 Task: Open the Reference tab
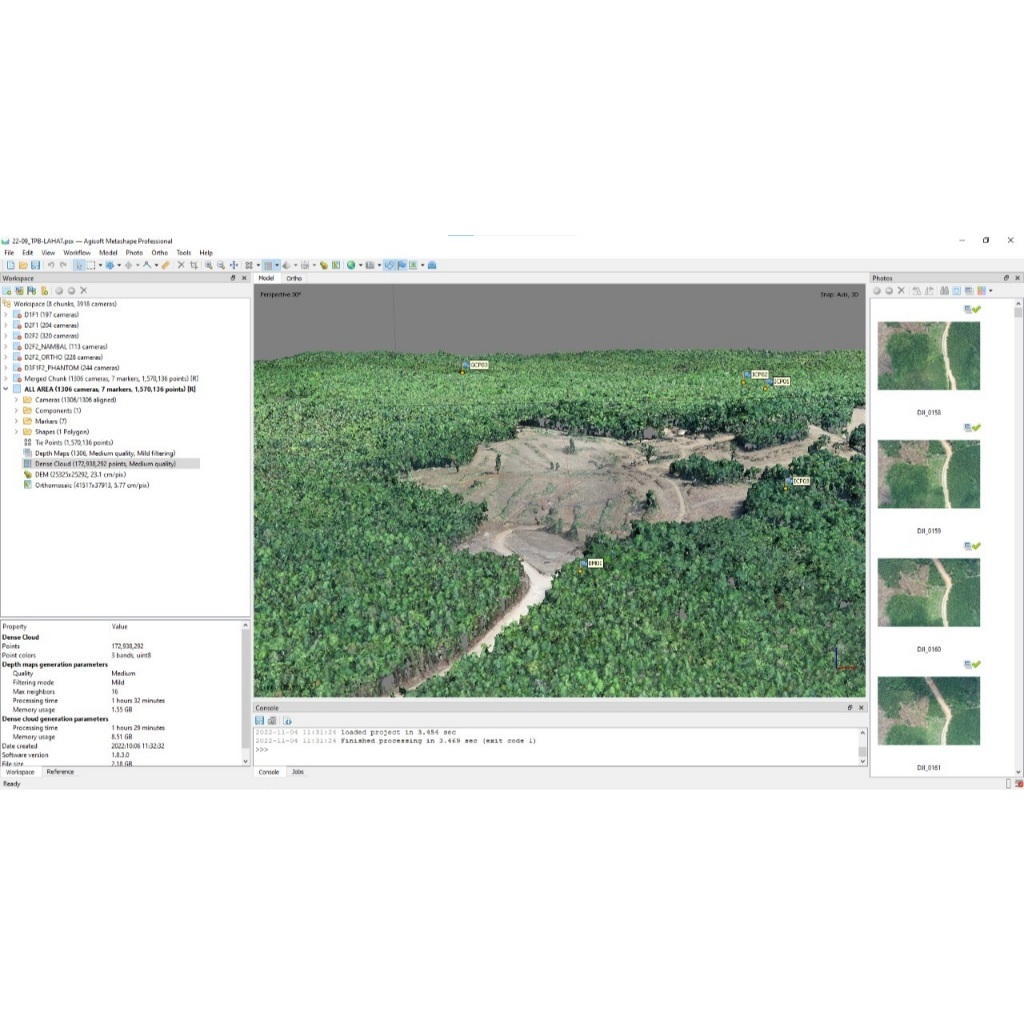pyautogui.click(x=60, y=772)
